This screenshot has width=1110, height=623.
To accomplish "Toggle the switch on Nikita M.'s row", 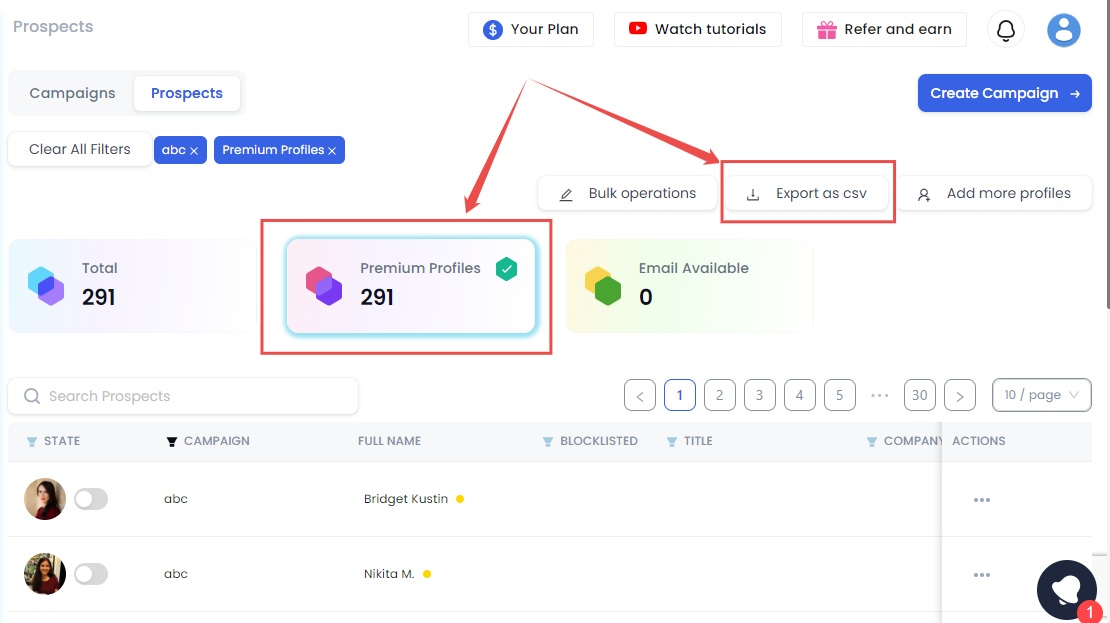I will pyautogui.click(x=91, y=574).
